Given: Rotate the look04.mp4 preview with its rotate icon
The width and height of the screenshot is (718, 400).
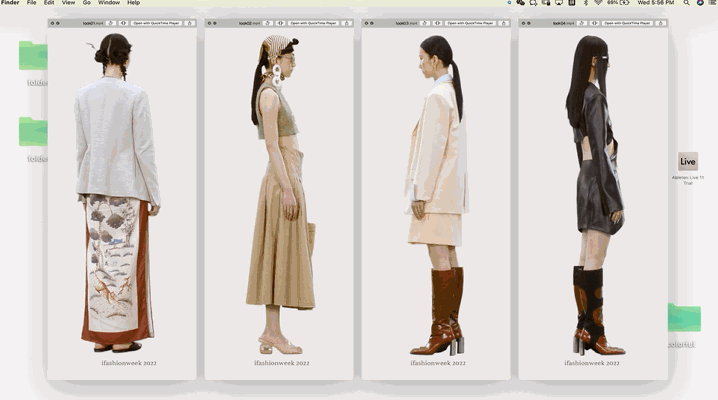Looking at the screenshot, I should pos(582,23).
